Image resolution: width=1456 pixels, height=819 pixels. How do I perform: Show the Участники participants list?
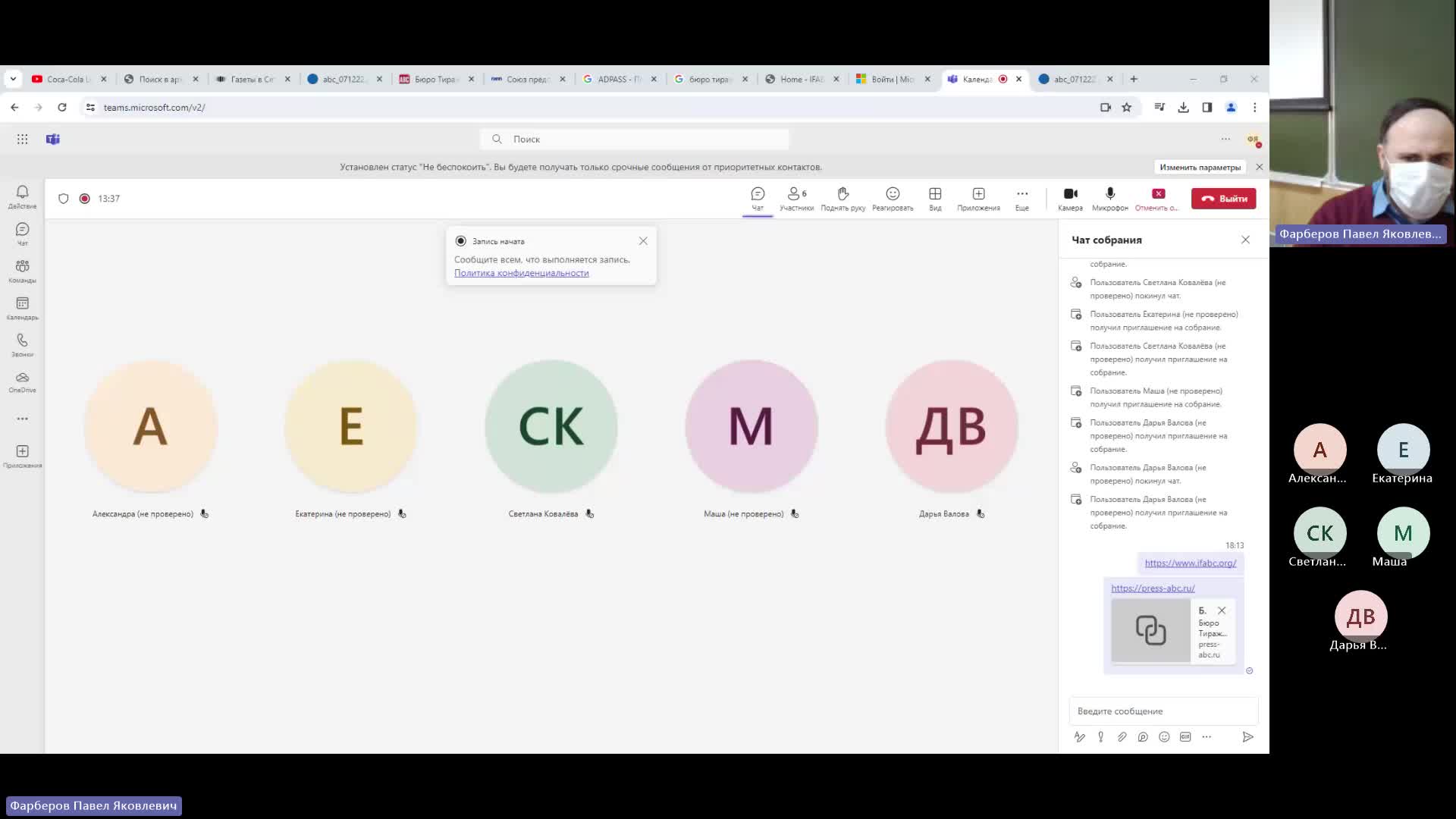pyautogui.click(x=796, y=199)
